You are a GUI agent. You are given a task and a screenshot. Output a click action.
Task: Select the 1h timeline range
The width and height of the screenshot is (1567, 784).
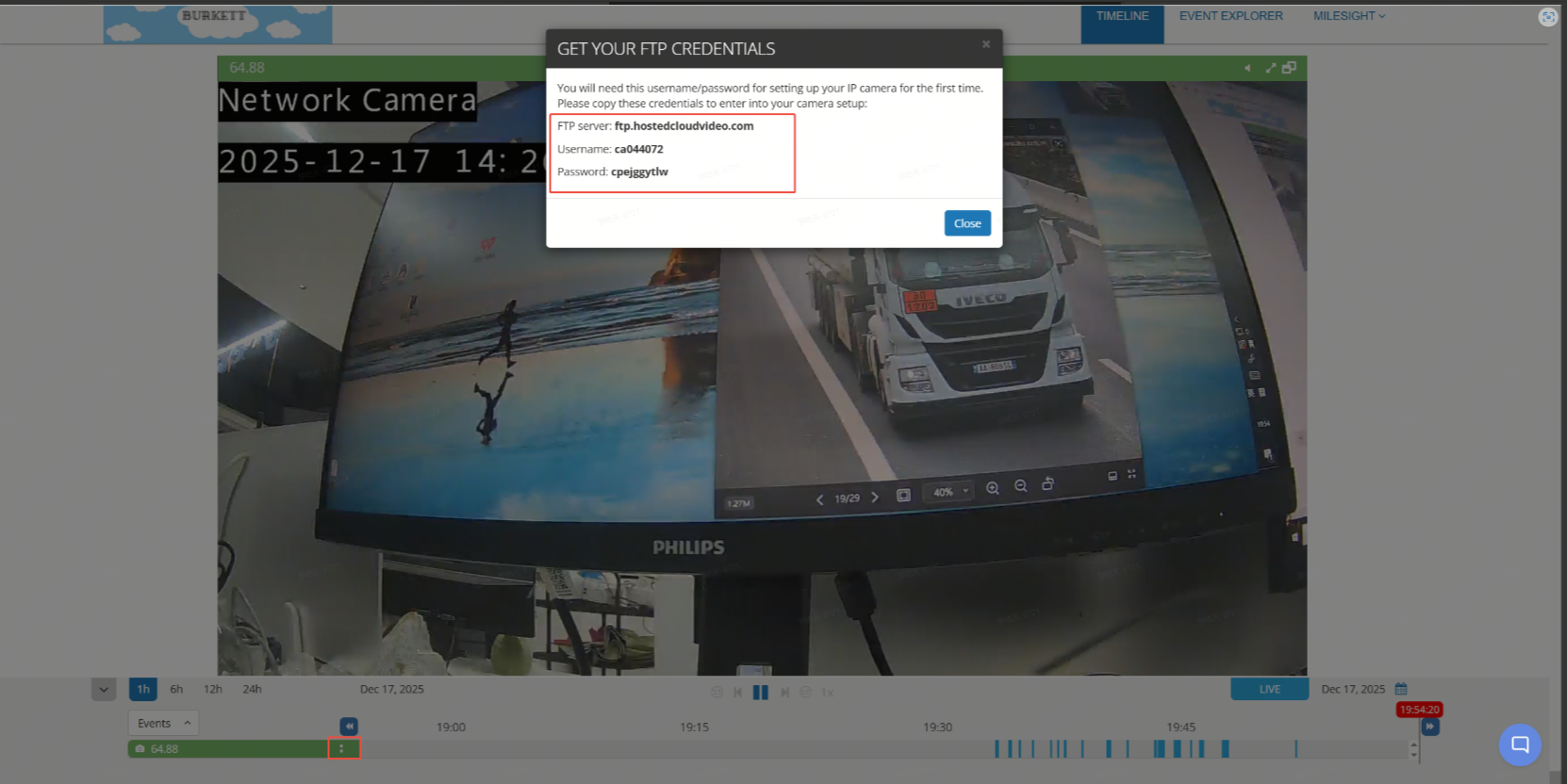pyautogui.click(x=143, y=690)
